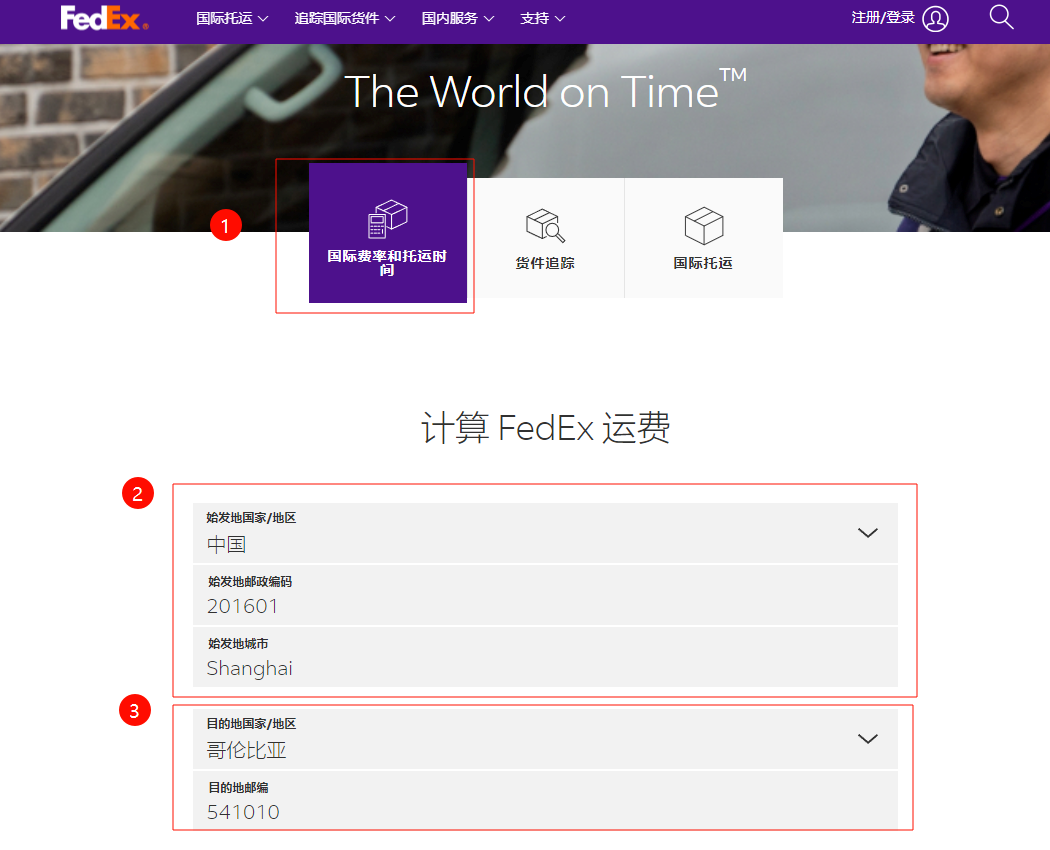Expand the 国际托运 navigation menu

tap(232, 19)
